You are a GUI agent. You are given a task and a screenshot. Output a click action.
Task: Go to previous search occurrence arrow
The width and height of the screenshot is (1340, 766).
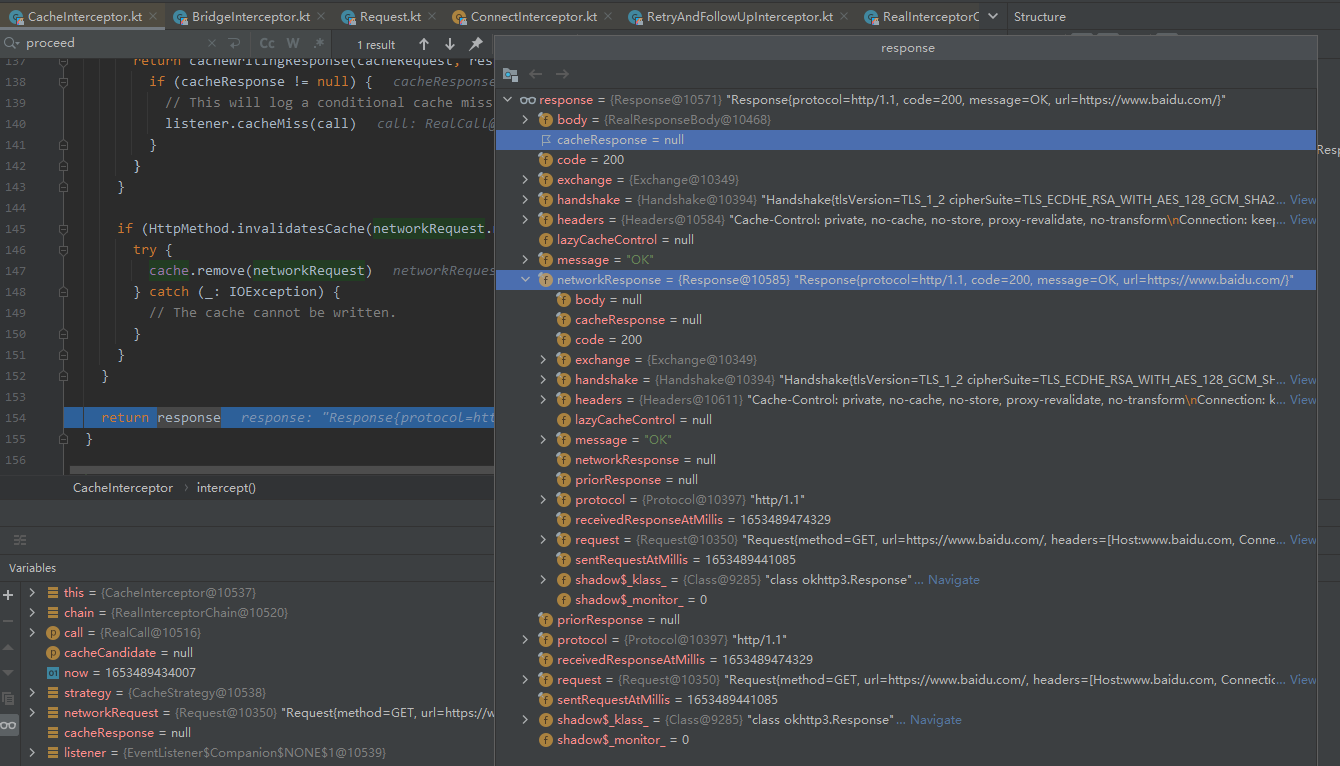pyautogui.click(x=424, y=44)
